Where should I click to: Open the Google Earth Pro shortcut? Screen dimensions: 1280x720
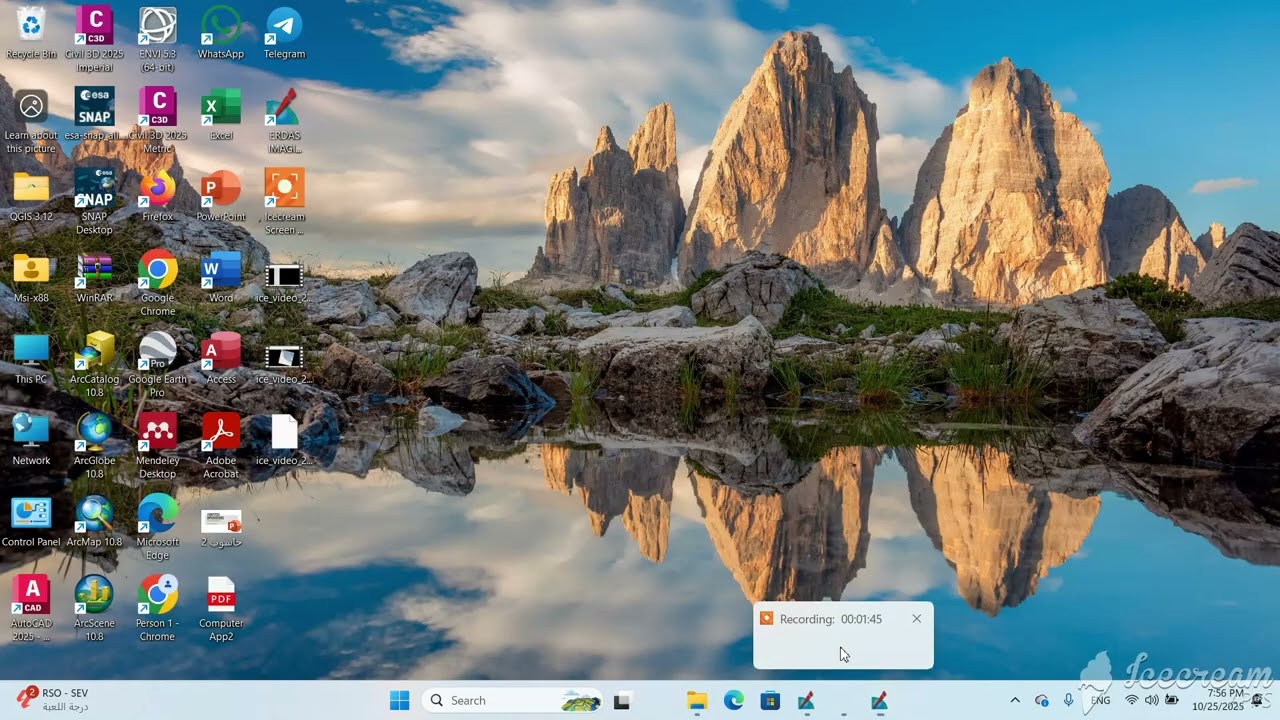point(157,364)
